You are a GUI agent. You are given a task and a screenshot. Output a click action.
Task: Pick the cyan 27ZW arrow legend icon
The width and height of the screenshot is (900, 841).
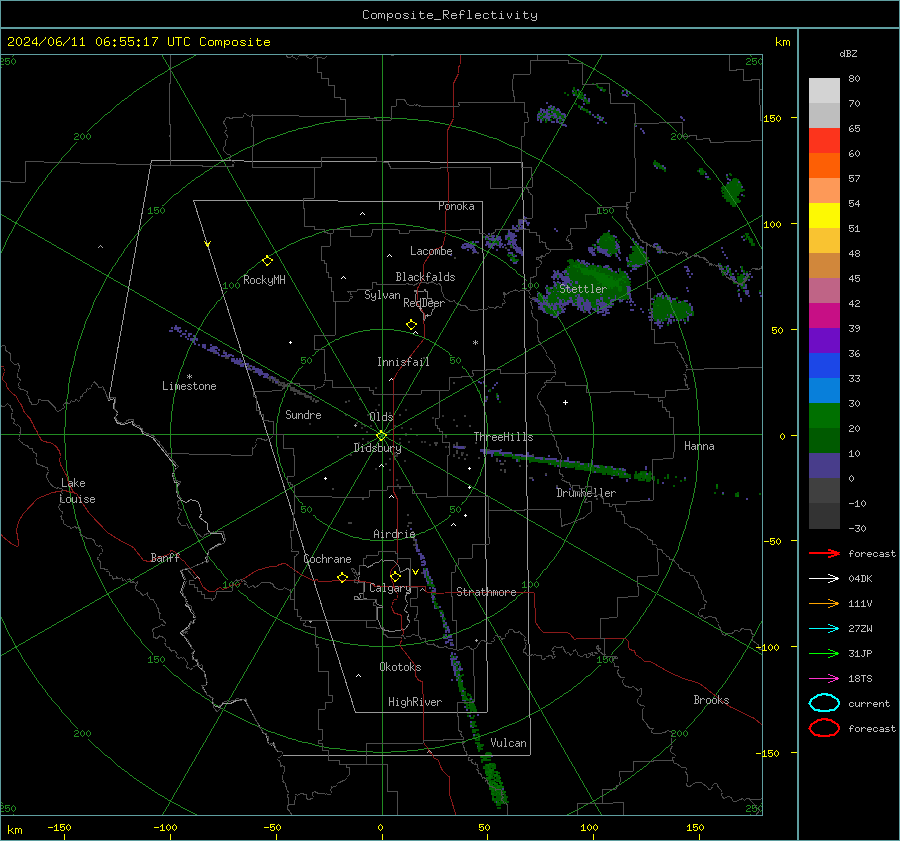(x=824, y=629)
